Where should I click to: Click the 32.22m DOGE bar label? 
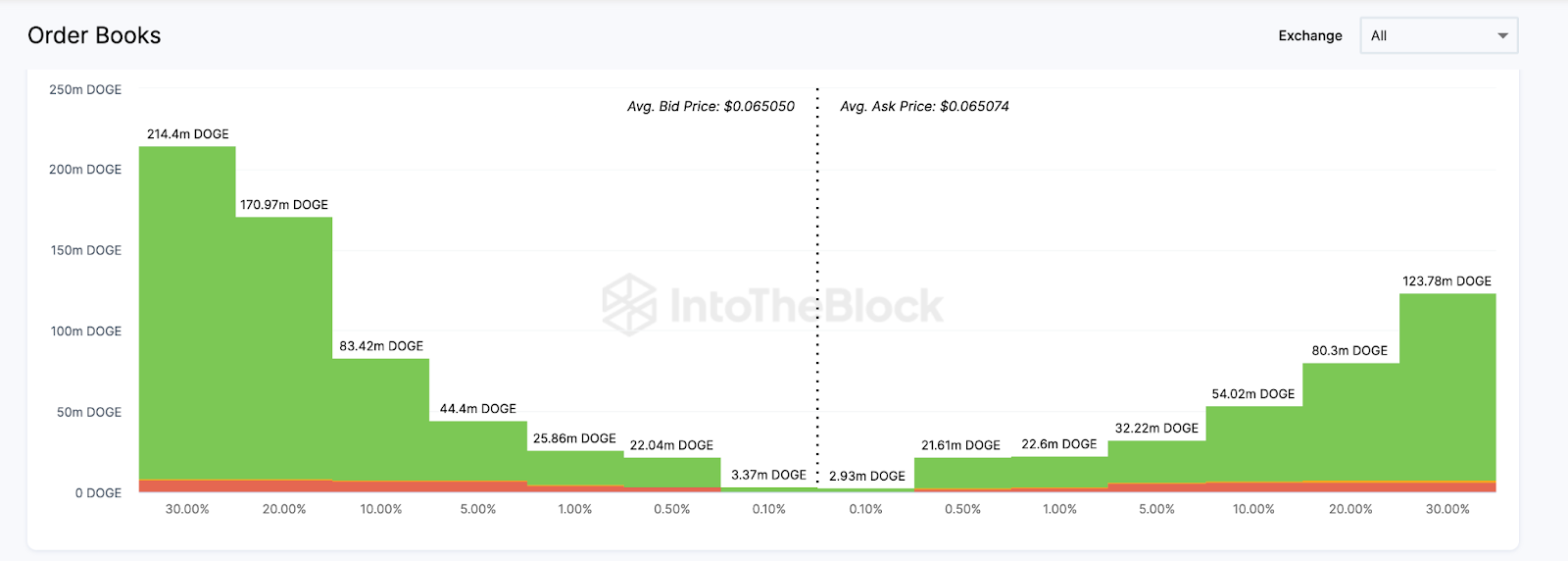(x=1156, y=429)
